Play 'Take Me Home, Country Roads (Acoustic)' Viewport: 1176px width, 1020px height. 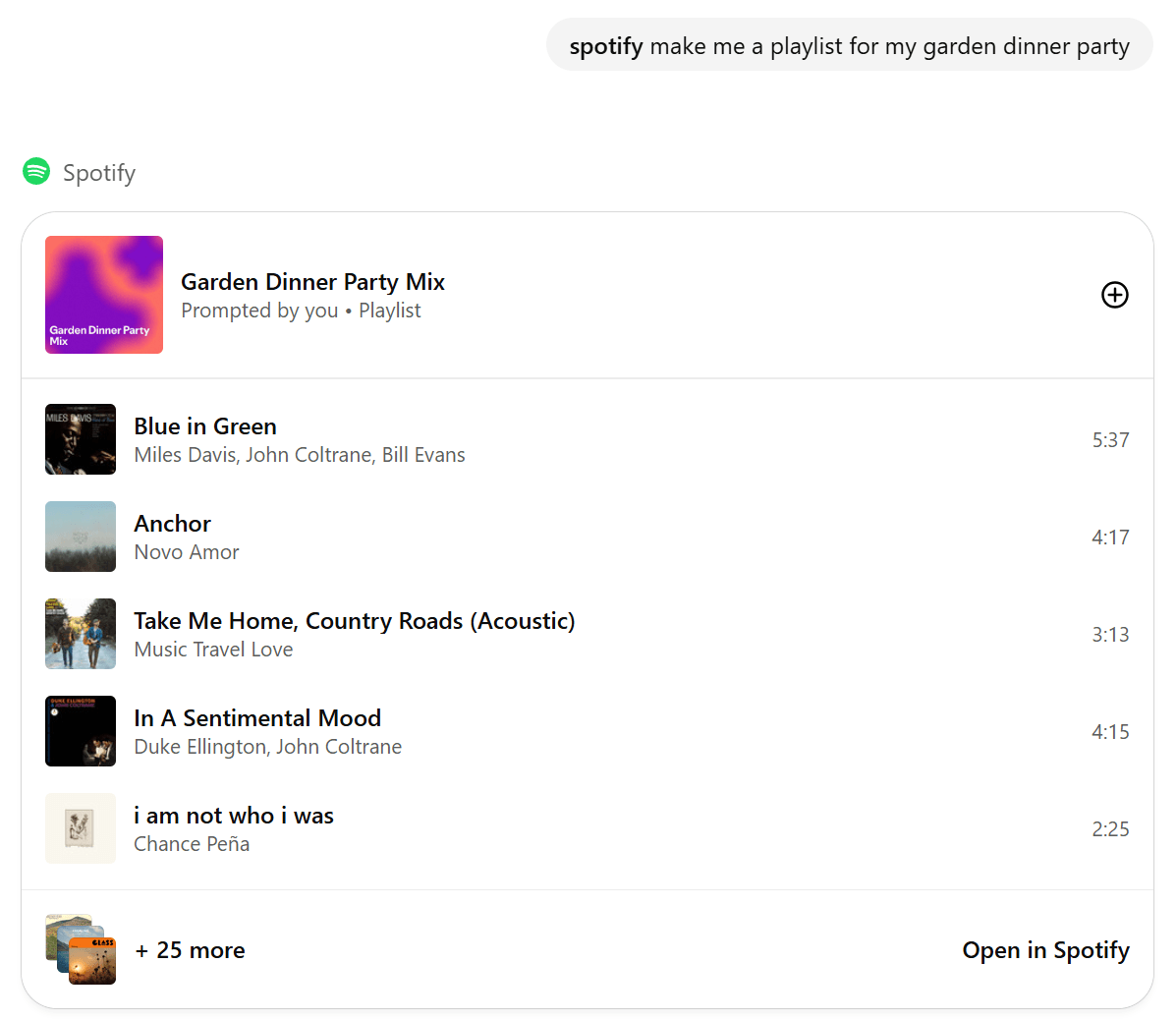pos(355,621)
